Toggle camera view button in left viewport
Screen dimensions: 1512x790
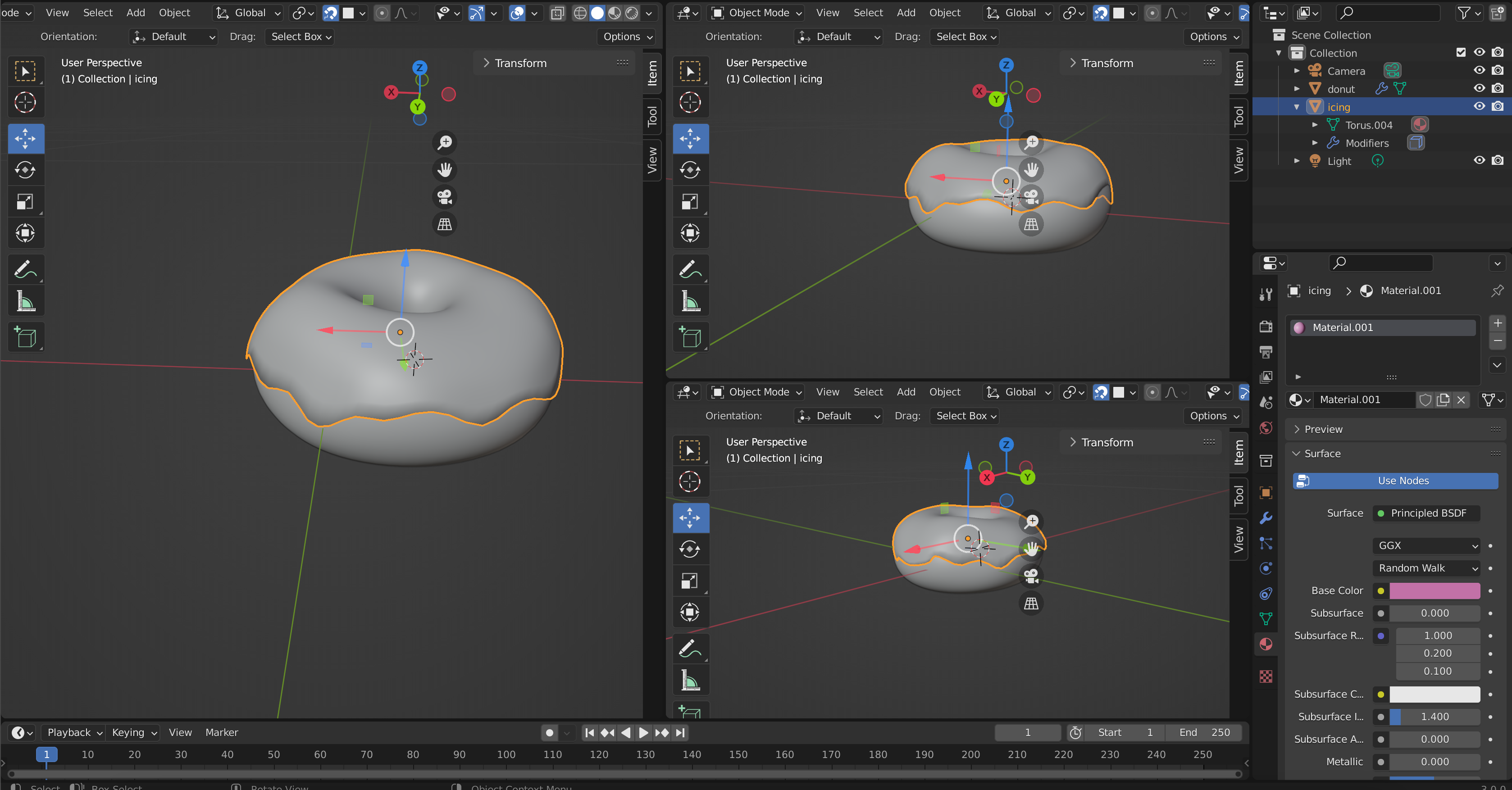(444, 197)
